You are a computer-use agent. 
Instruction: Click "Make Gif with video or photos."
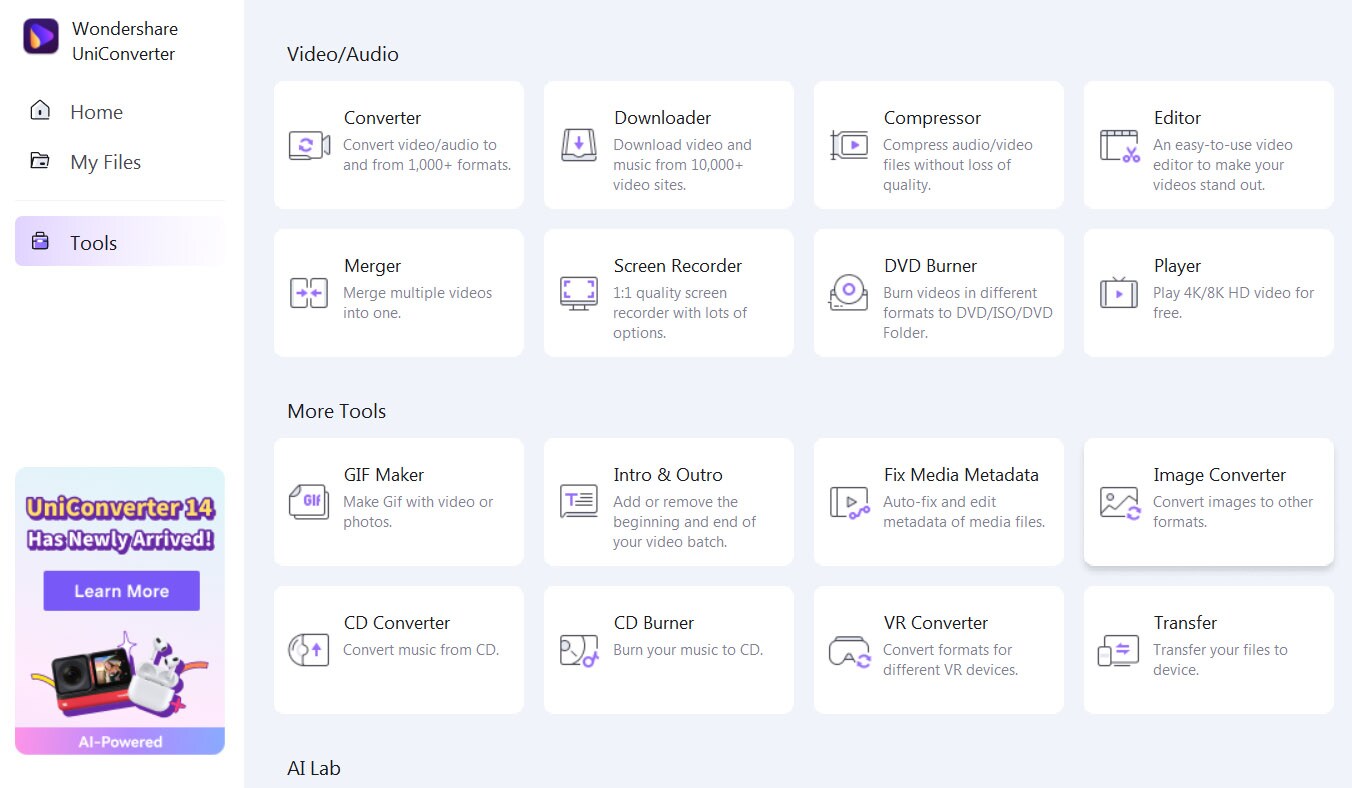tap(418, 512)
